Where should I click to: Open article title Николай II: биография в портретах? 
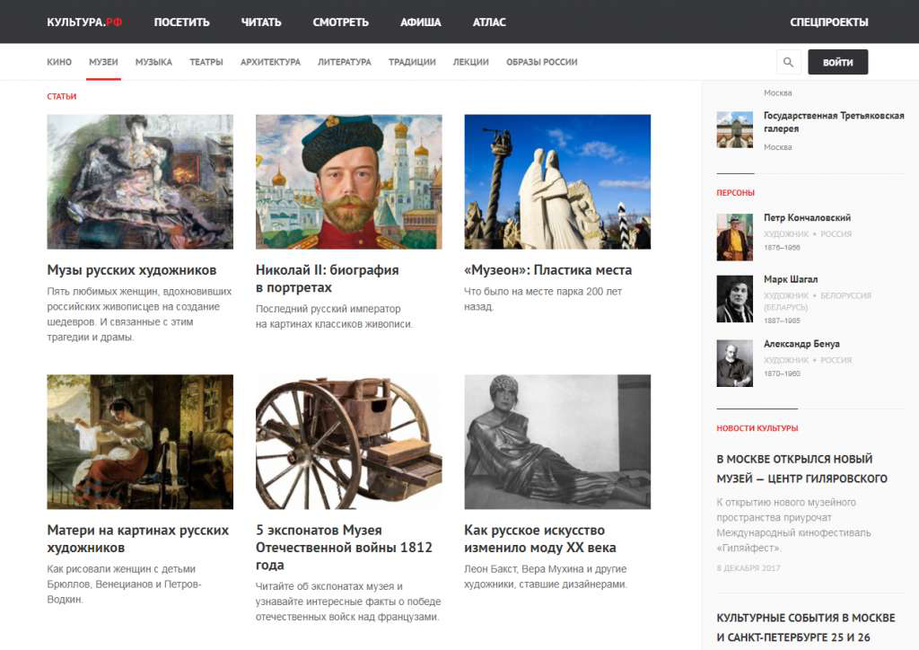[x=327, y=278]
